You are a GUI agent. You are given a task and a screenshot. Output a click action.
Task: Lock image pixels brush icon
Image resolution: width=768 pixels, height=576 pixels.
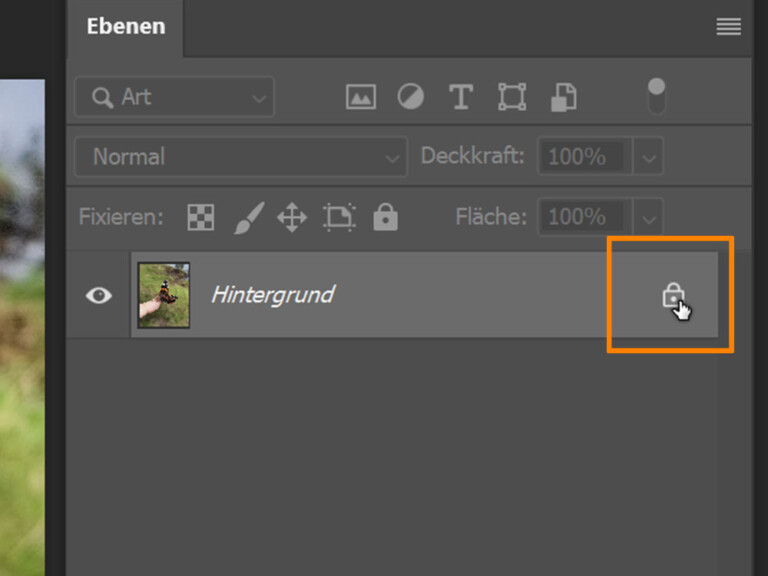(x=249, y=217)
